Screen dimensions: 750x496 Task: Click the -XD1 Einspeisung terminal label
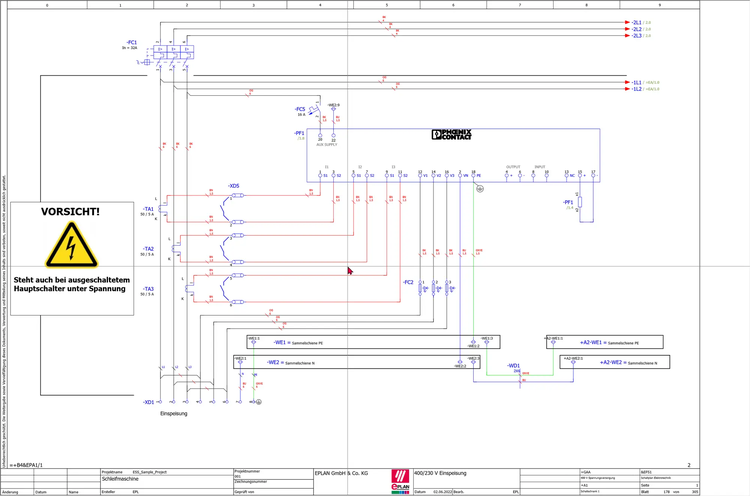[148, 402]
